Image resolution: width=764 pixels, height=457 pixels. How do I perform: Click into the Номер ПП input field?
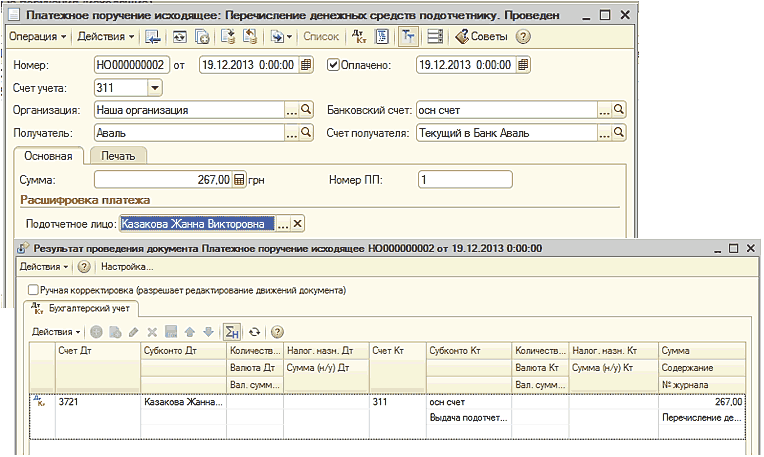pyautogui.click(x=464, y=180)
